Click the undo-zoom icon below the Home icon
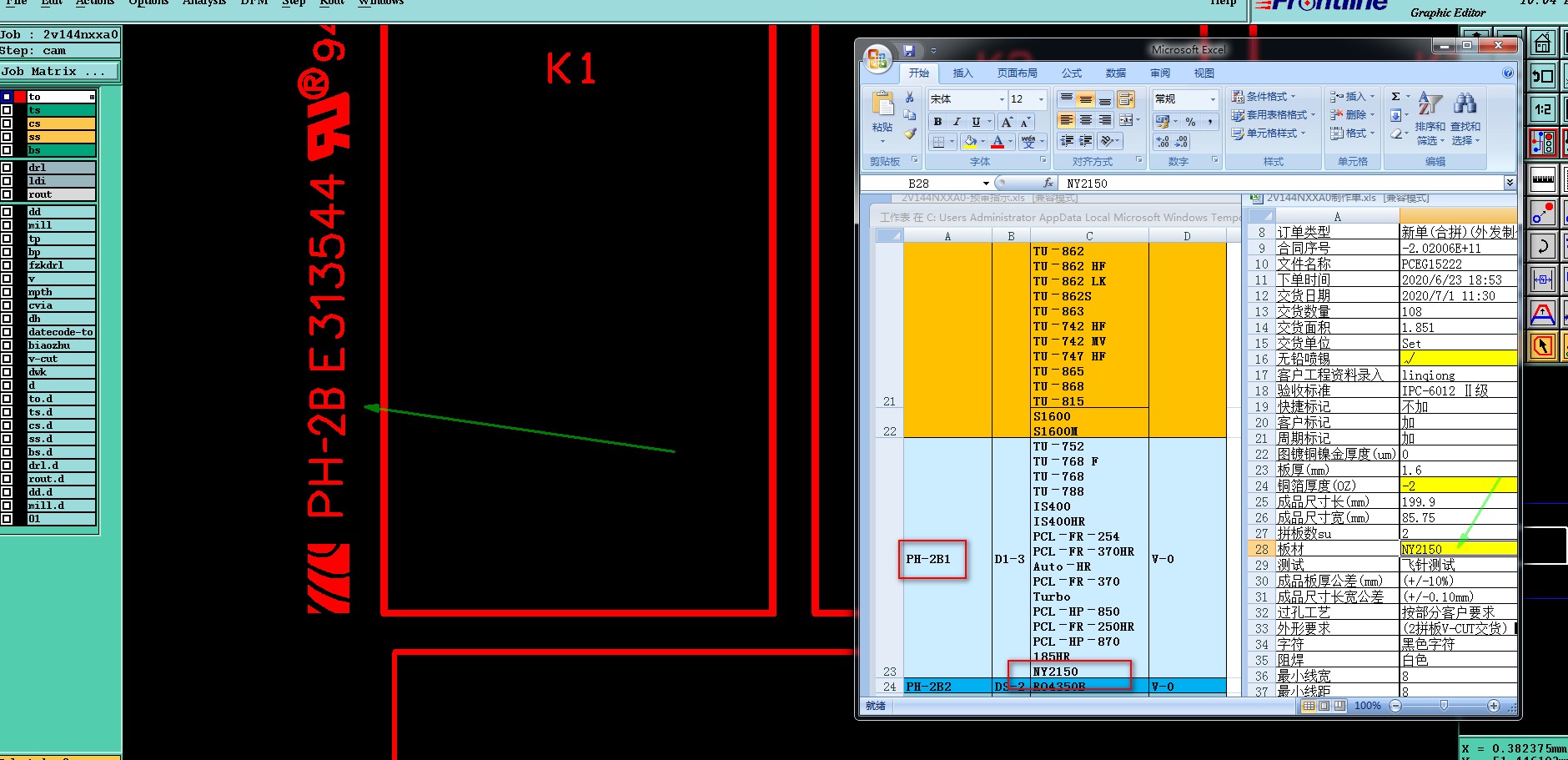Screen dimensions: 1568x760 pyautogui.click(x=1543, y=76)
